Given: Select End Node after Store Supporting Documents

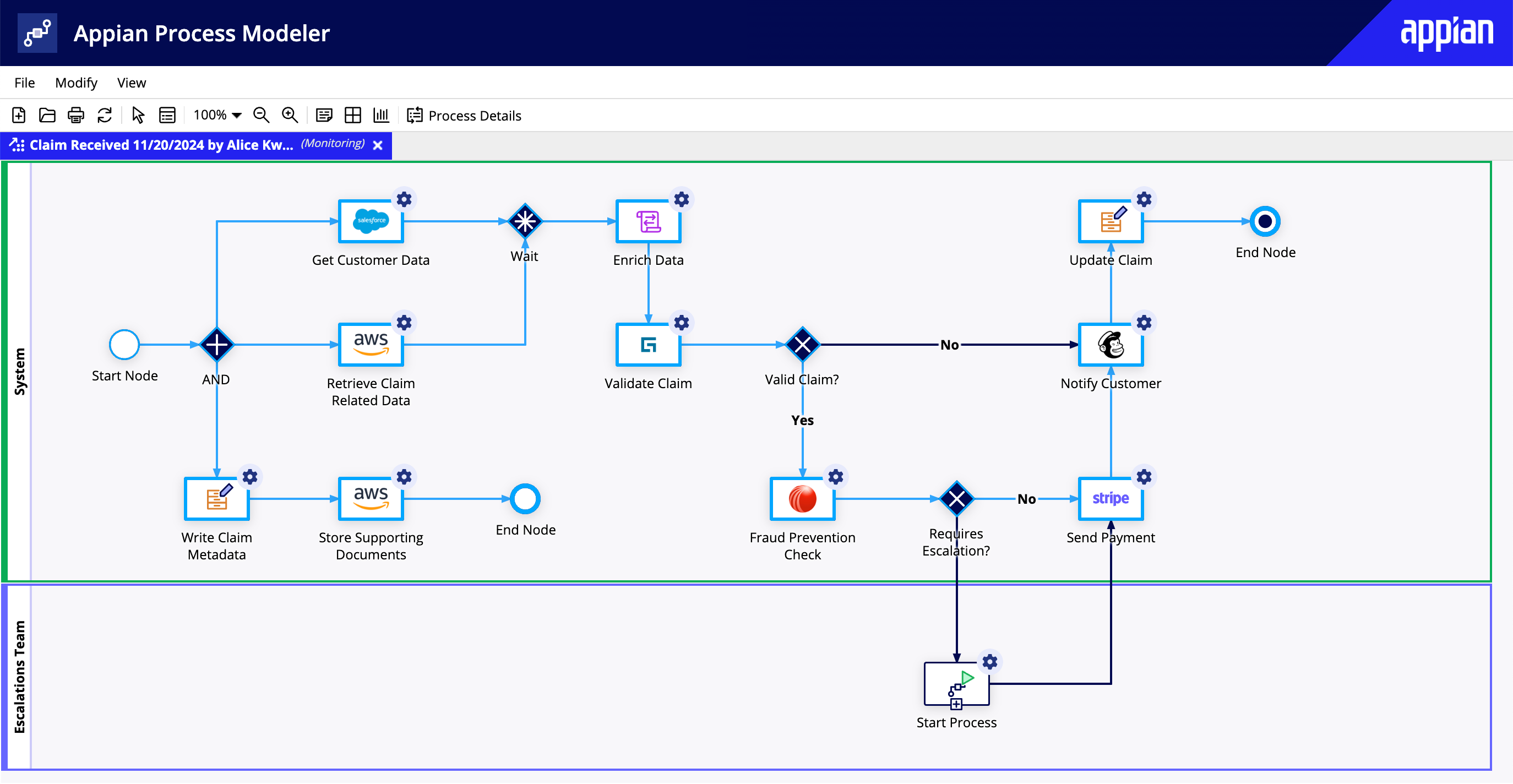Looking at the screenshot, I should 525,499.
